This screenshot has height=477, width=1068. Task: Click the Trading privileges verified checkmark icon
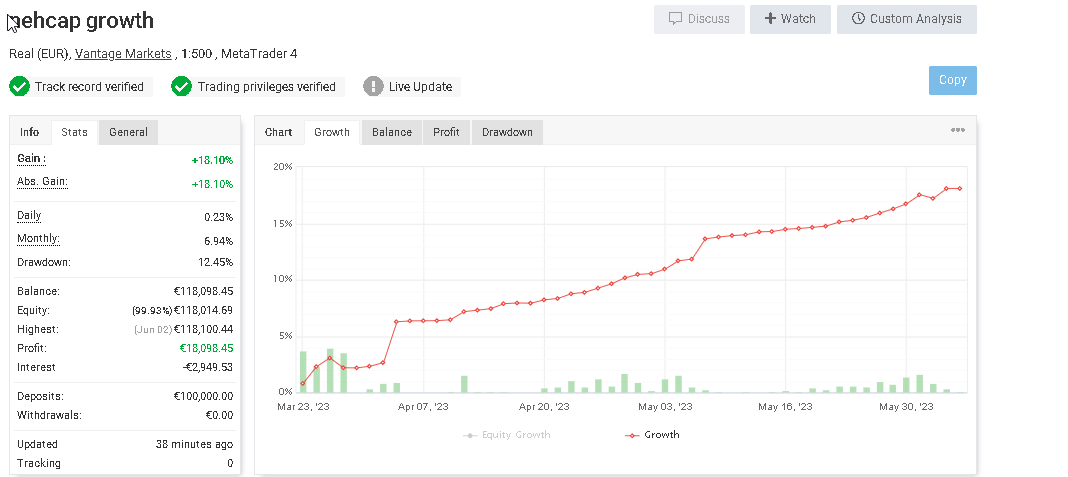(x=181, y=87)
